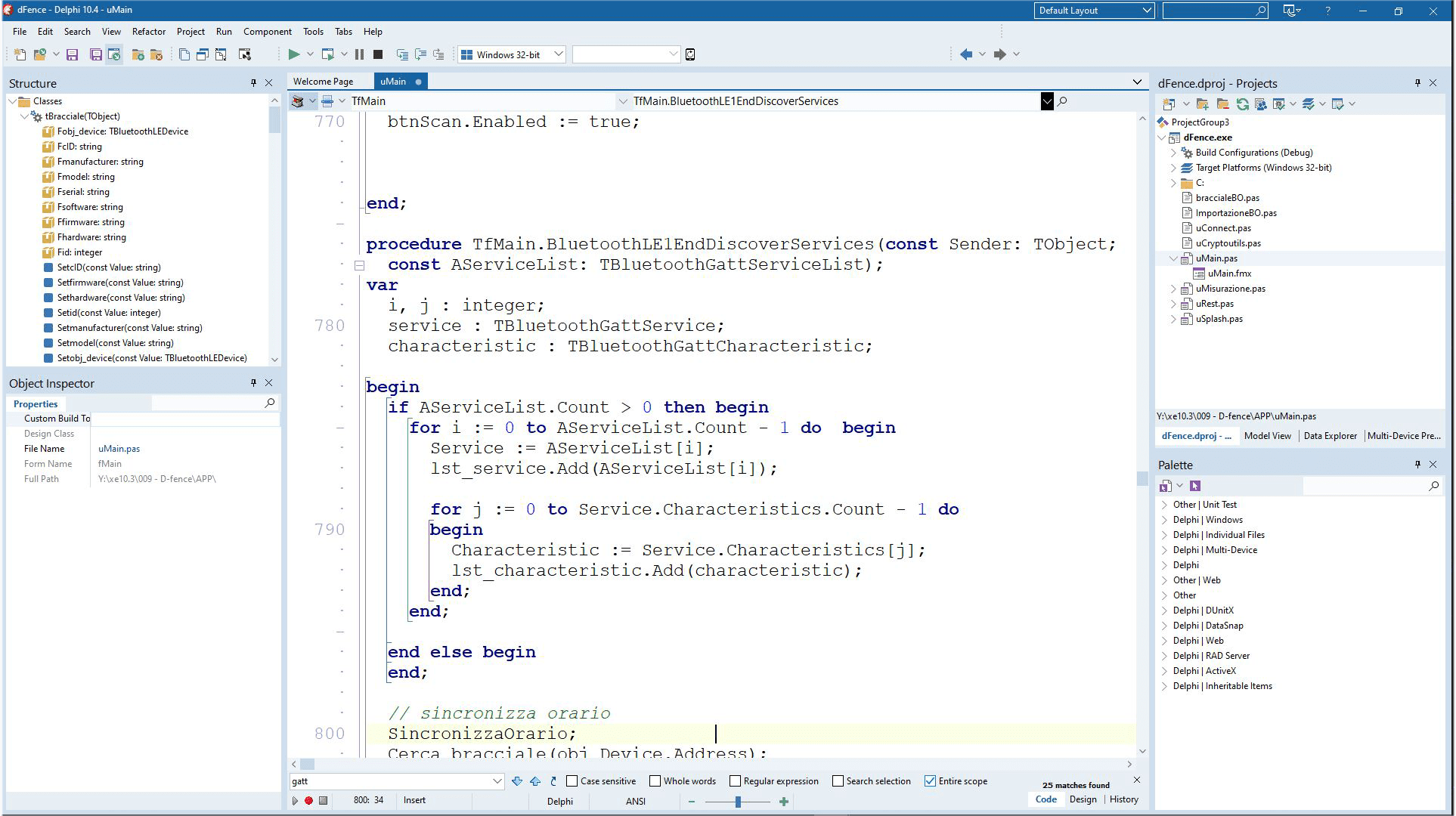Expand Other | Unit Test palette category
Image resolution: width=1456 pixels, height=816 pixels.
[x=1164, y=505]
